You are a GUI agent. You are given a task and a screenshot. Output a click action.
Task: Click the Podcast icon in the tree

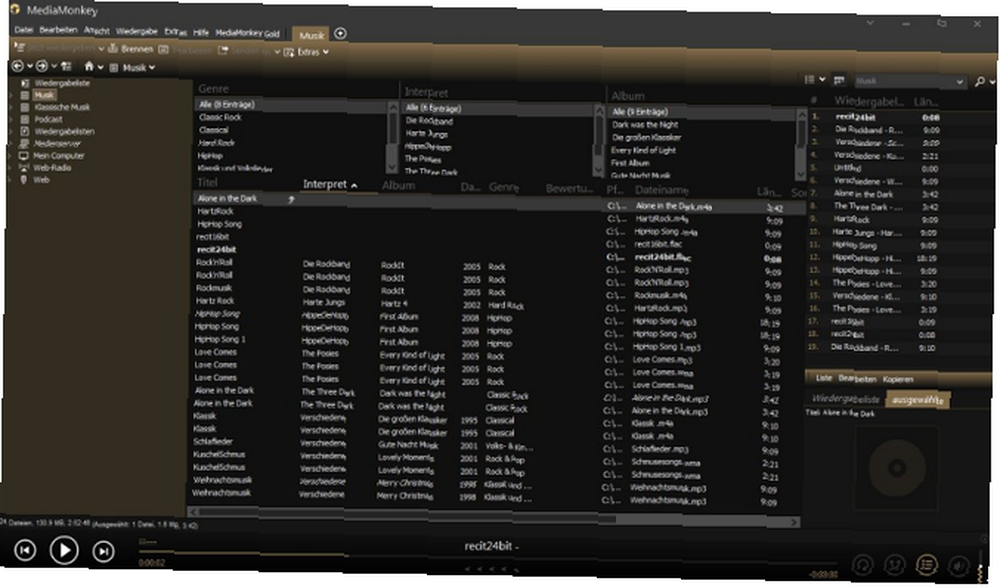tap(25, 119)
